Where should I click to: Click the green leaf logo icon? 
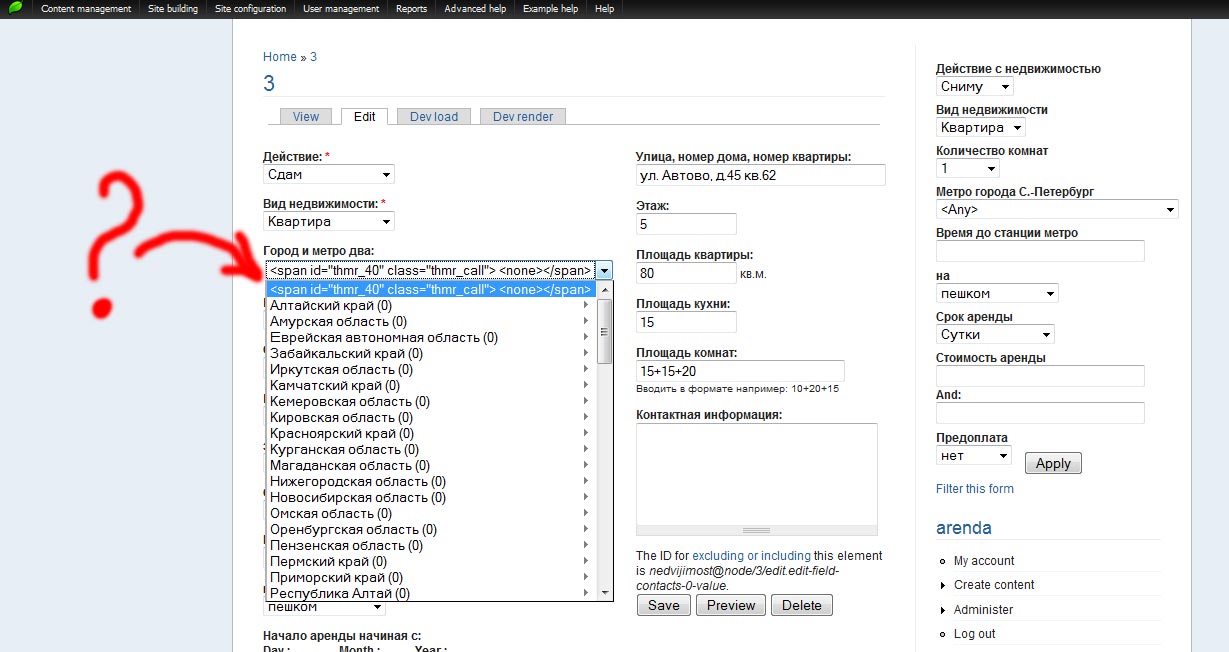(x=15, y=8)
